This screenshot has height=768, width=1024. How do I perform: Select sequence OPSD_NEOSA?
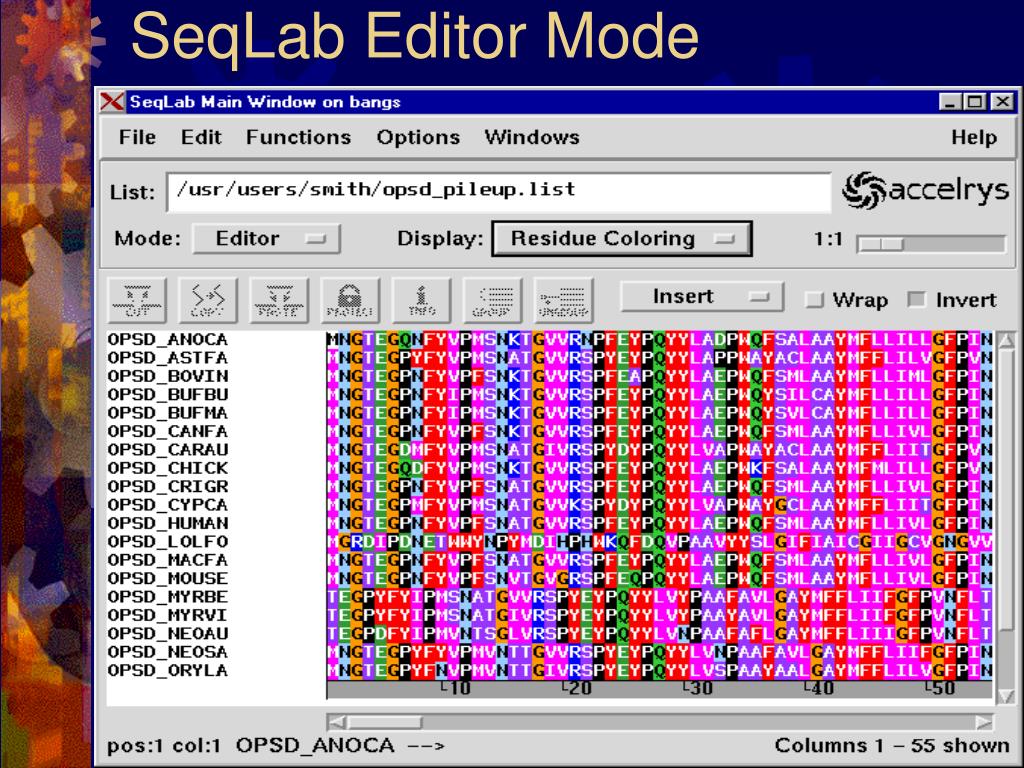[x=168, y=652]
